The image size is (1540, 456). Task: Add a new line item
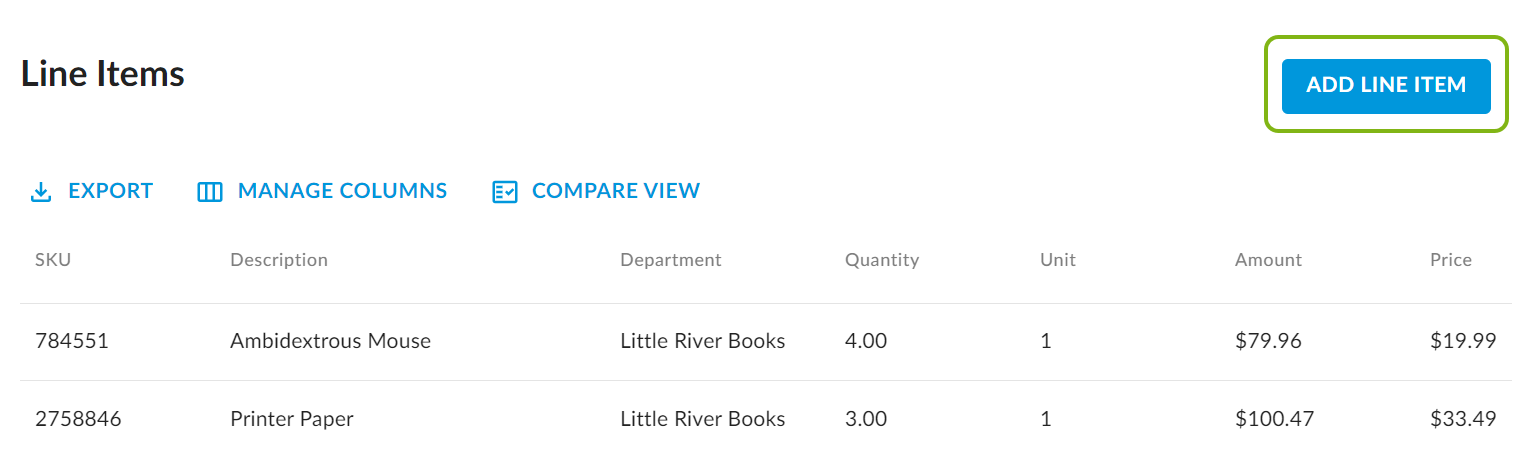(1386, 86)
